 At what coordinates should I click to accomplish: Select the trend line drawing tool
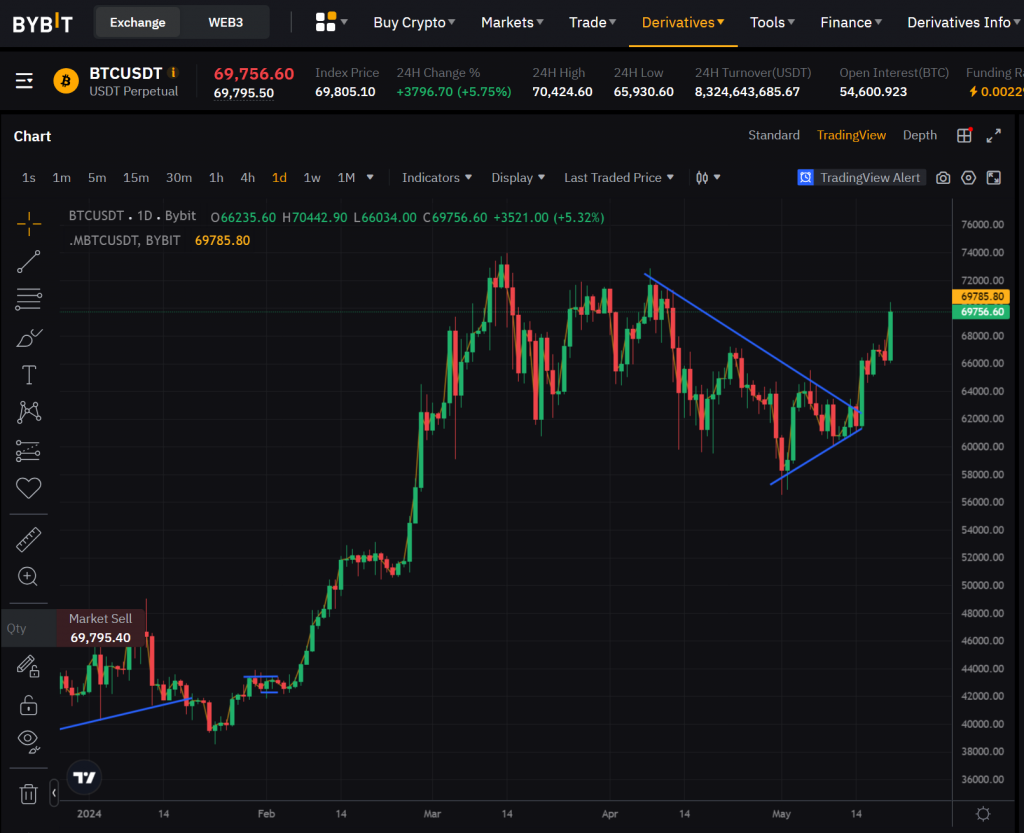click(x=29, y=261)
